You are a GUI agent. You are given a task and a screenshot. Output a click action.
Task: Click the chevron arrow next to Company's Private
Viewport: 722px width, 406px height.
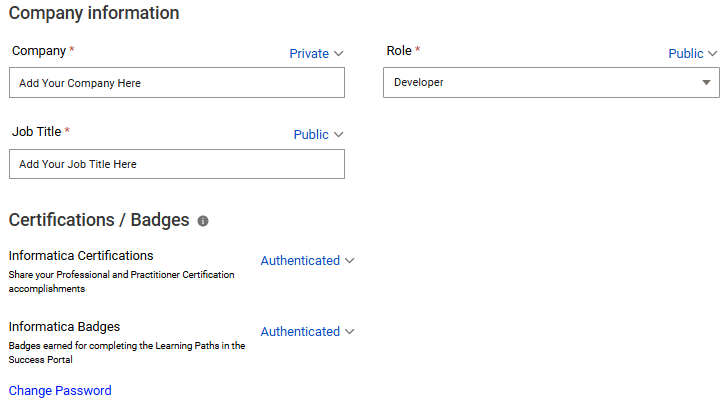[x=339, y=54]
